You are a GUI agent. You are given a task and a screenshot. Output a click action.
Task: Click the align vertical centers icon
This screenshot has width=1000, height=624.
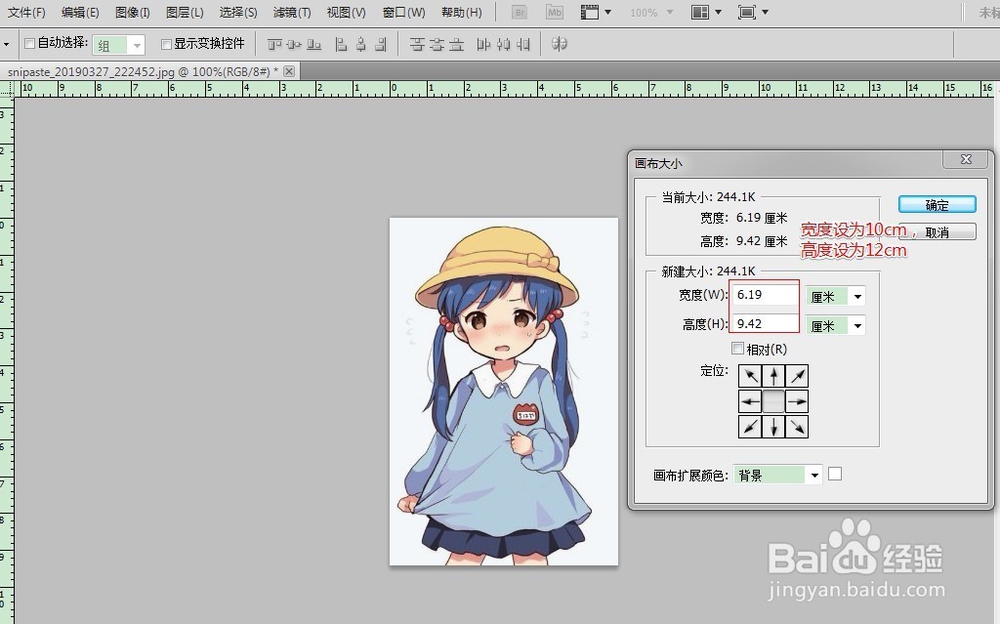[294, 44]
